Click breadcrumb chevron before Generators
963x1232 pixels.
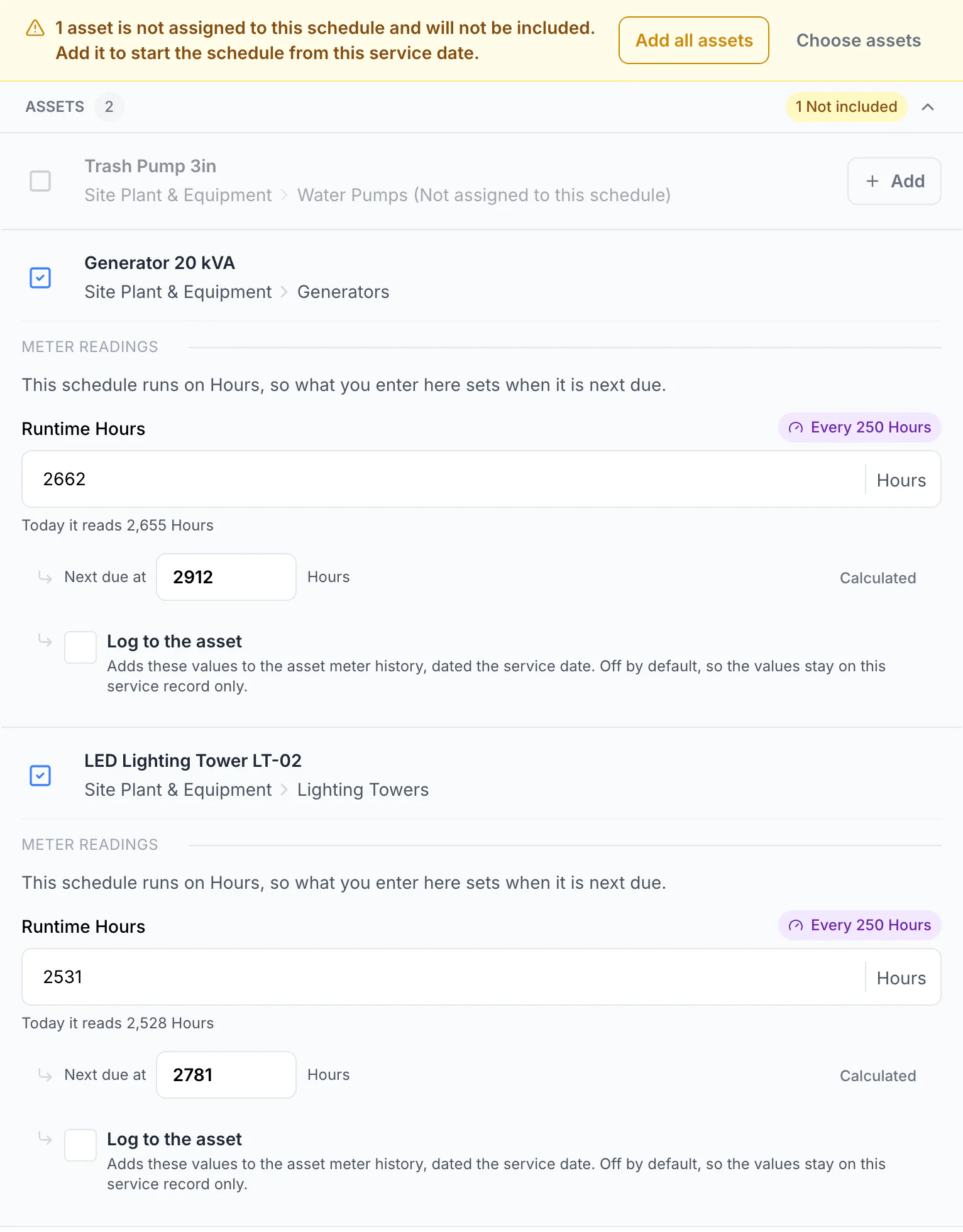(284, 292)
